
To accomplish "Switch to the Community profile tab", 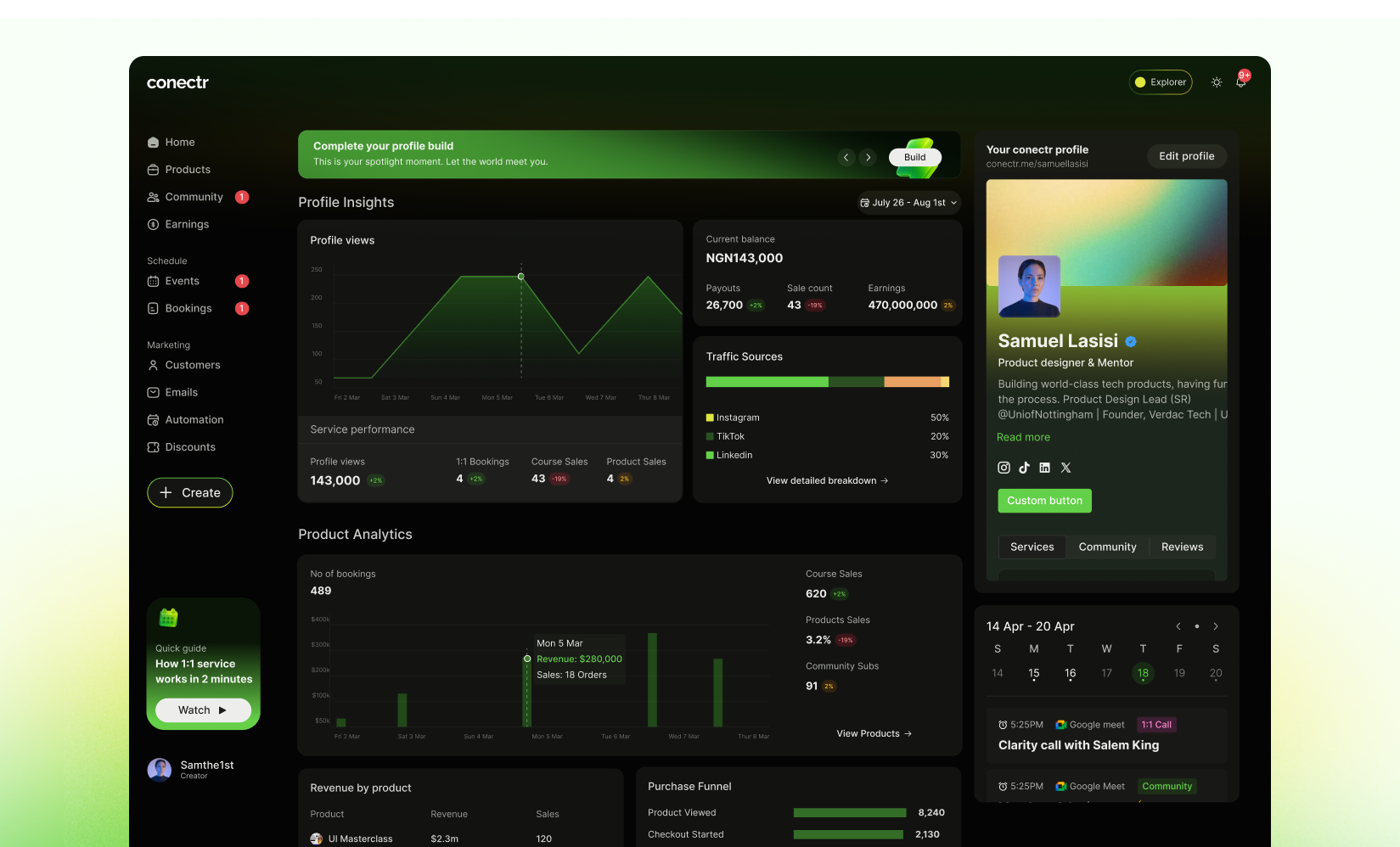I will [x=1107, y=547].
